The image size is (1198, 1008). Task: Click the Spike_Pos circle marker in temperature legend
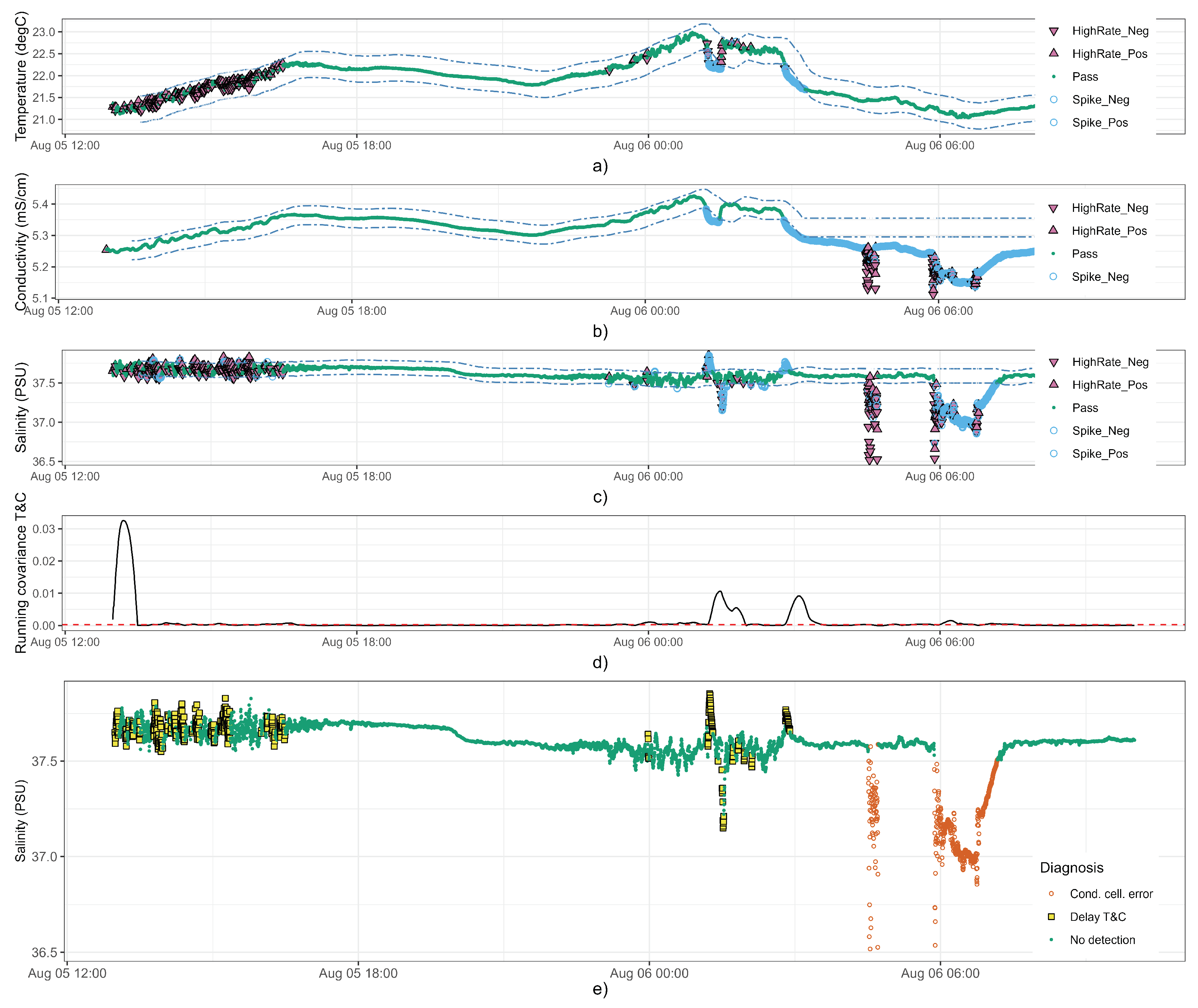tap(1053, 122)
